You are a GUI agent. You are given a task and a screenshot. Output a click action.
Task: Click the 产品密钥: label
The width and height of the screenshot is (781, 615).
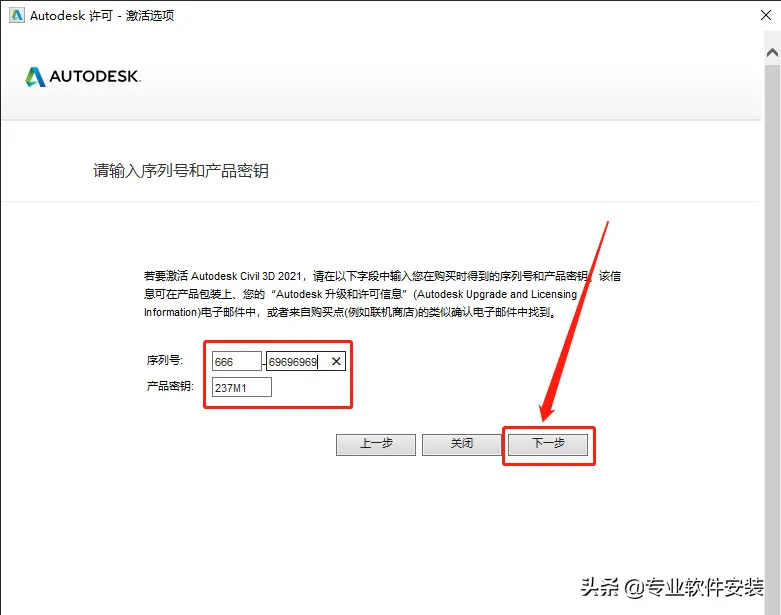pos(170,386)
